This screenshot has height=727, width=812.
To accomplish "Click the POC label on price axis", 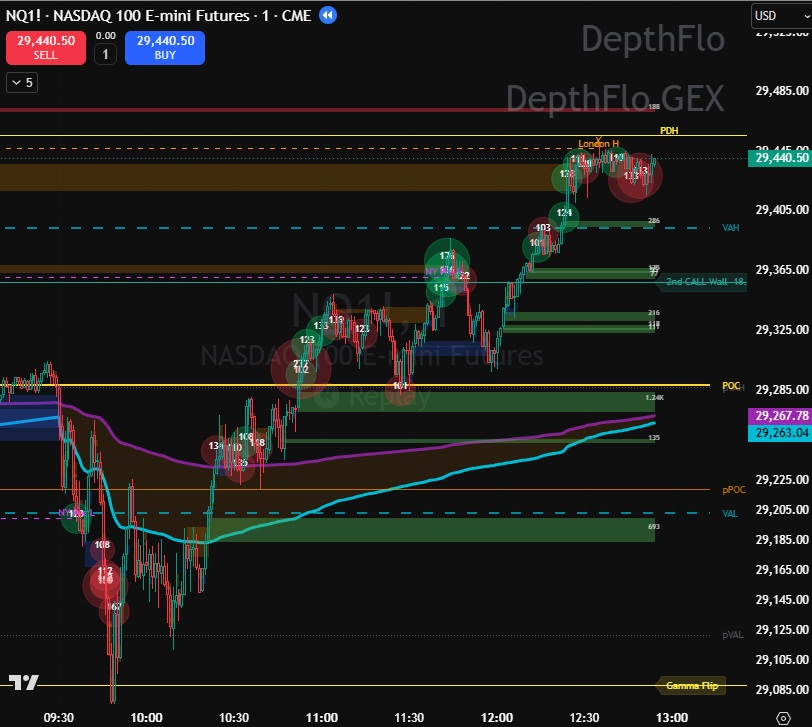I will (731, 386).
